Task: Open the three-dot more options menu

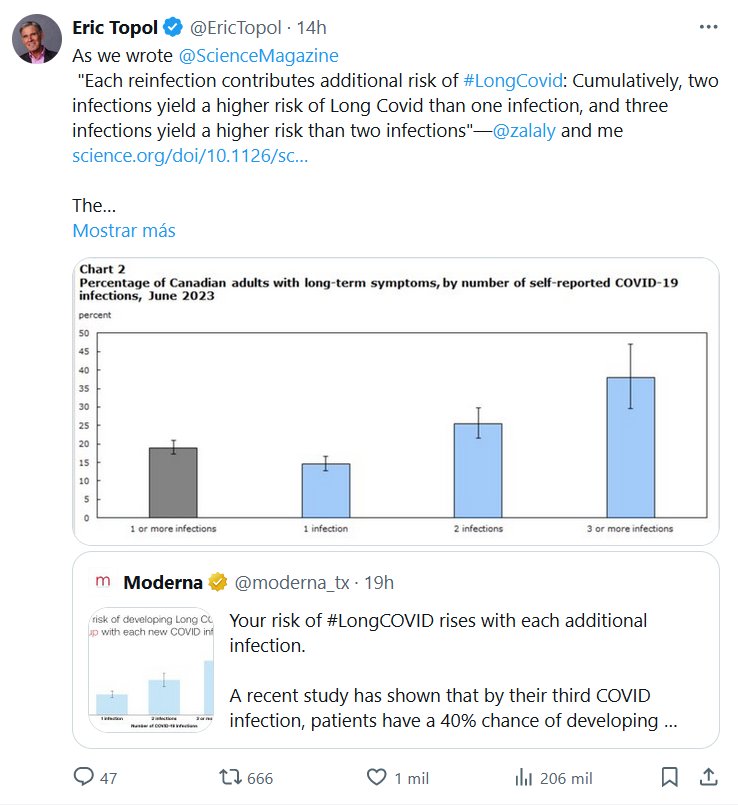Action: (x=709, y=27)
